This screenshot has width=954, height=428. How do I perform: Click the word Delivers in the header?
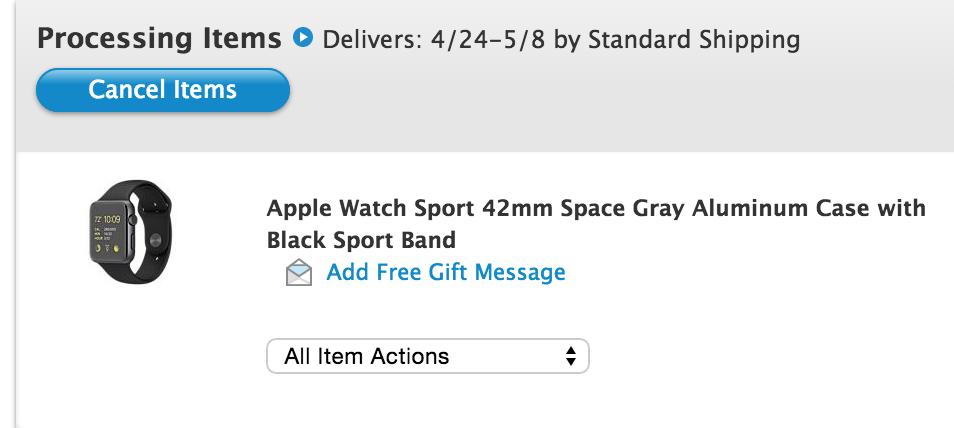click(372, 40)
